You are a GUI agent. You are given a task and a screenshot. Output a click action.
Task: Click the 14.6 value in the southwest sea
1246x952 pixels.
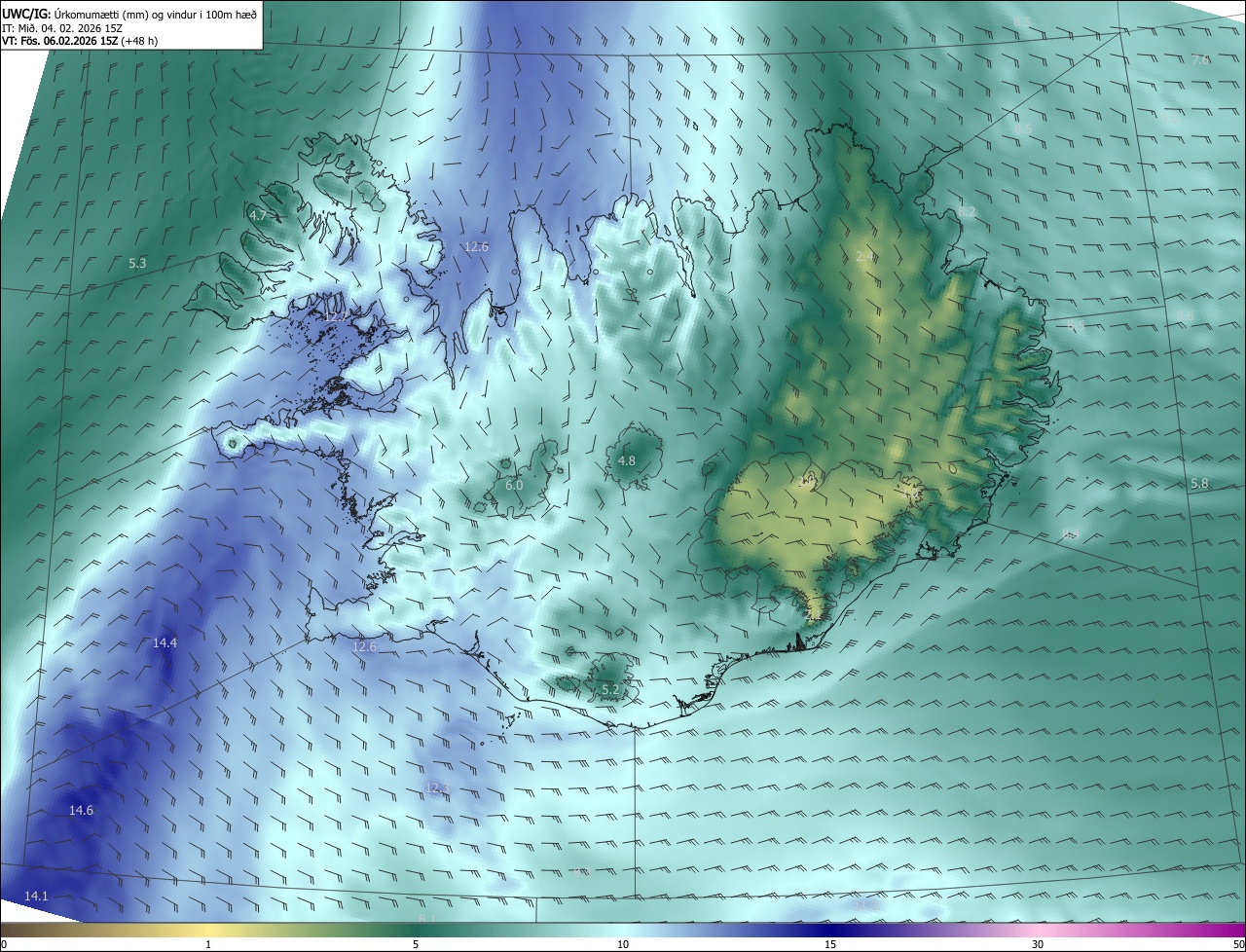pos(81,810)
